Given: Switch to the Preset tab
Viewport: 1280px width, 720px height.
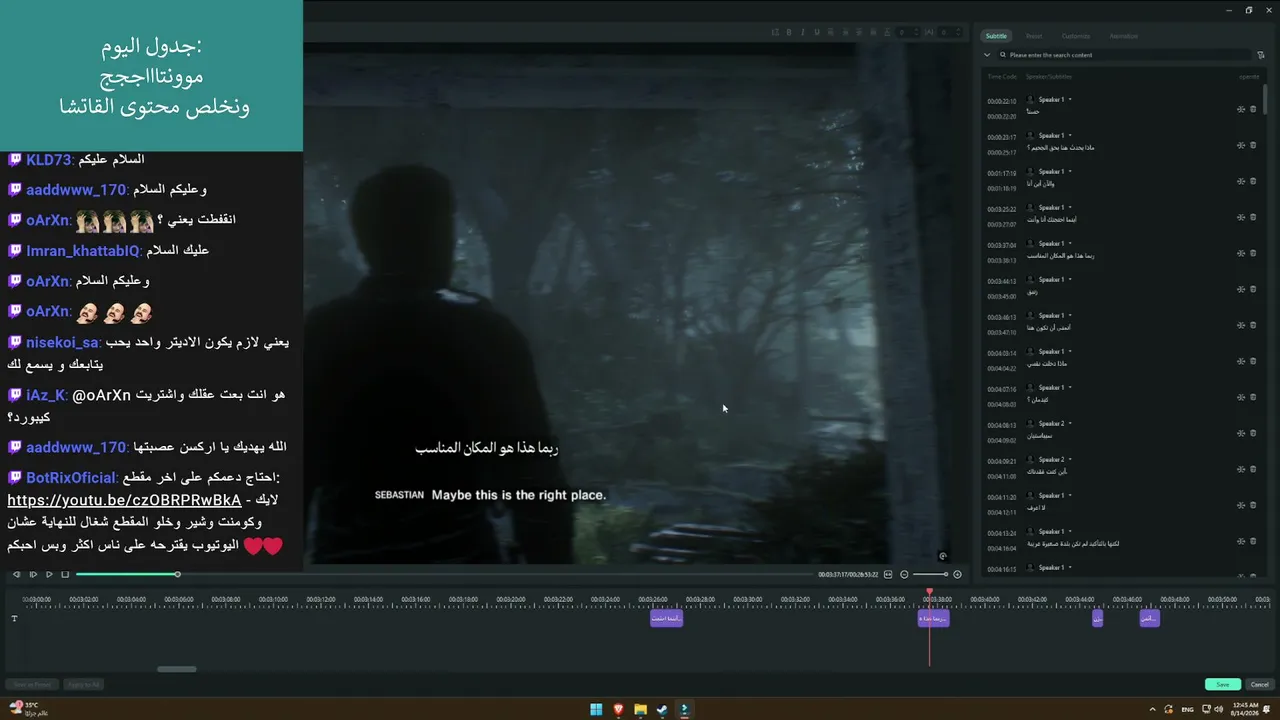Looking at the screenshot, I should tap(1033, 36).
